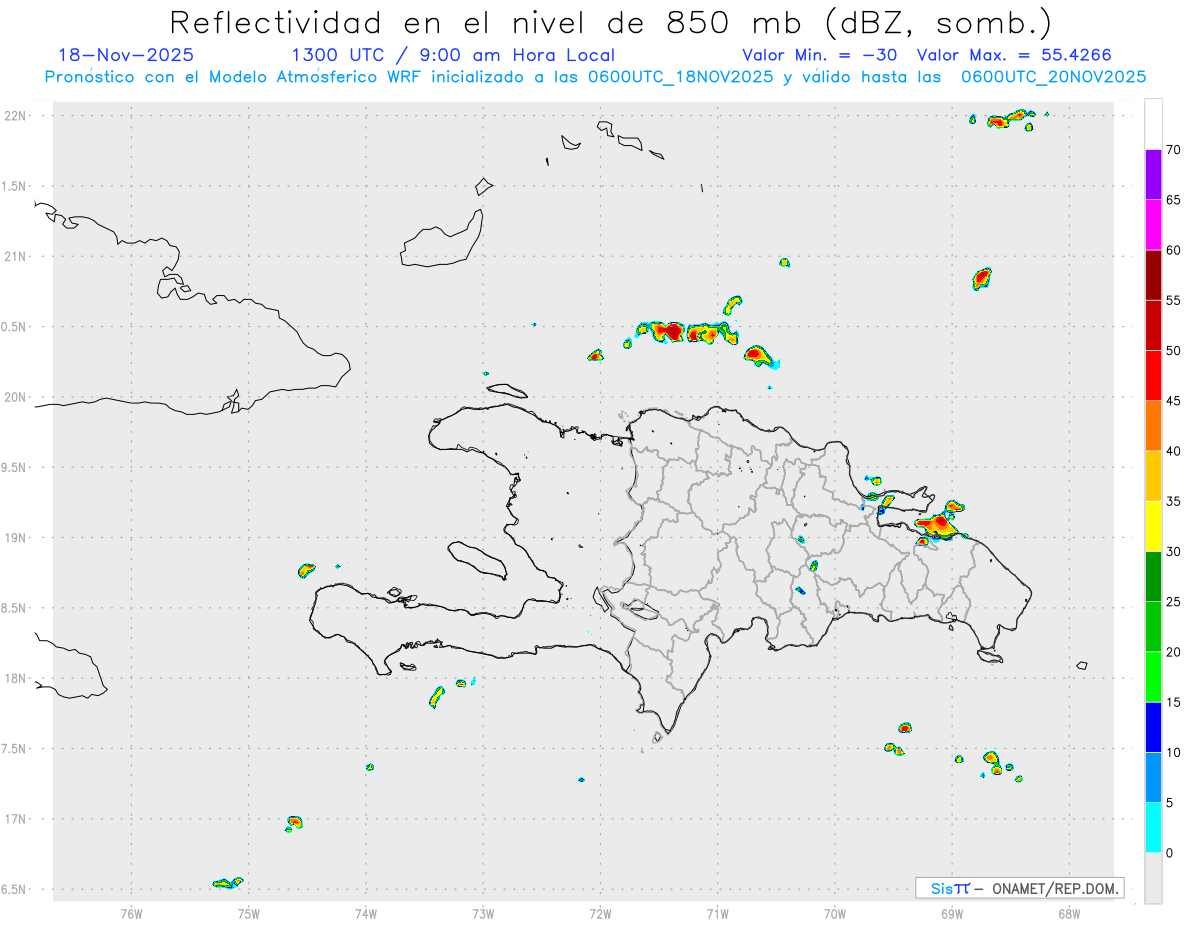Click the 'Valor Min. = -30' text
The height and width of the screenshot is (927, 1200).
click(820, 55)
